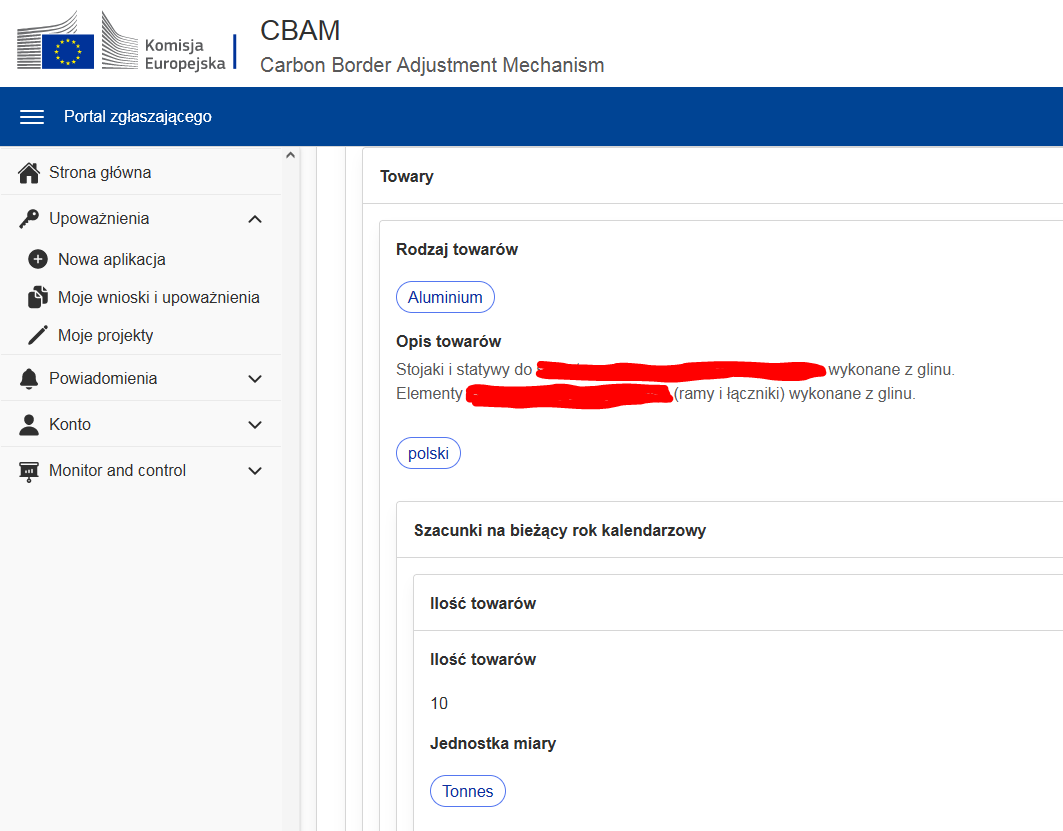The width and height of the screenshot is (1063, 831).
Task: Click the Towary section header
Action: [x=407, y=176]
